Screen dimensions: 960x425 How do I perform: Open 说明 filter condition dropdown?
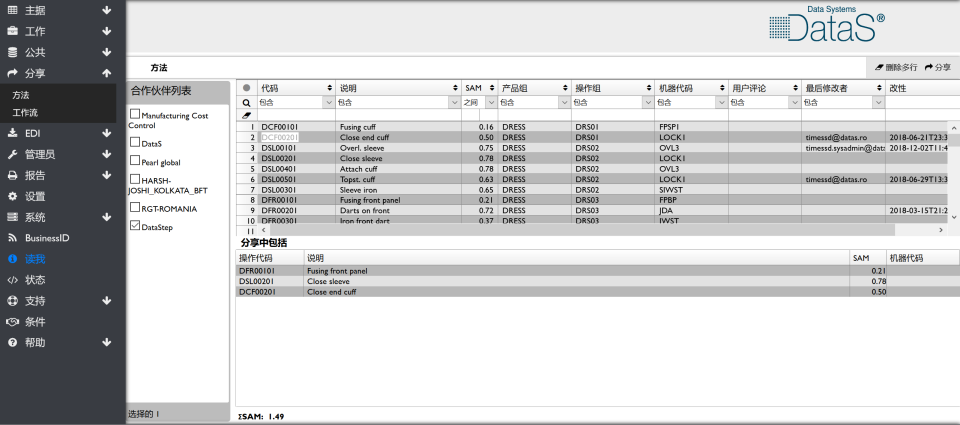(x=454, y=103)
